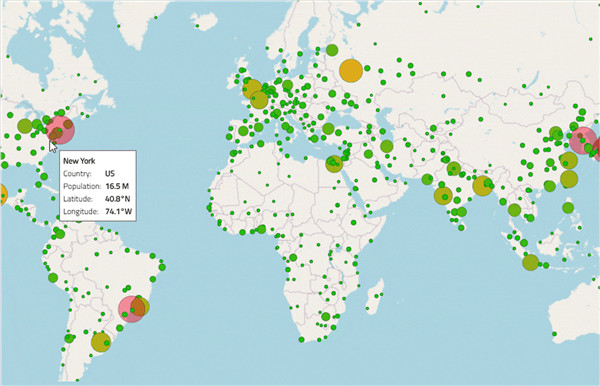Click the olive Cairo bubble in Egypt

point(334,164)
